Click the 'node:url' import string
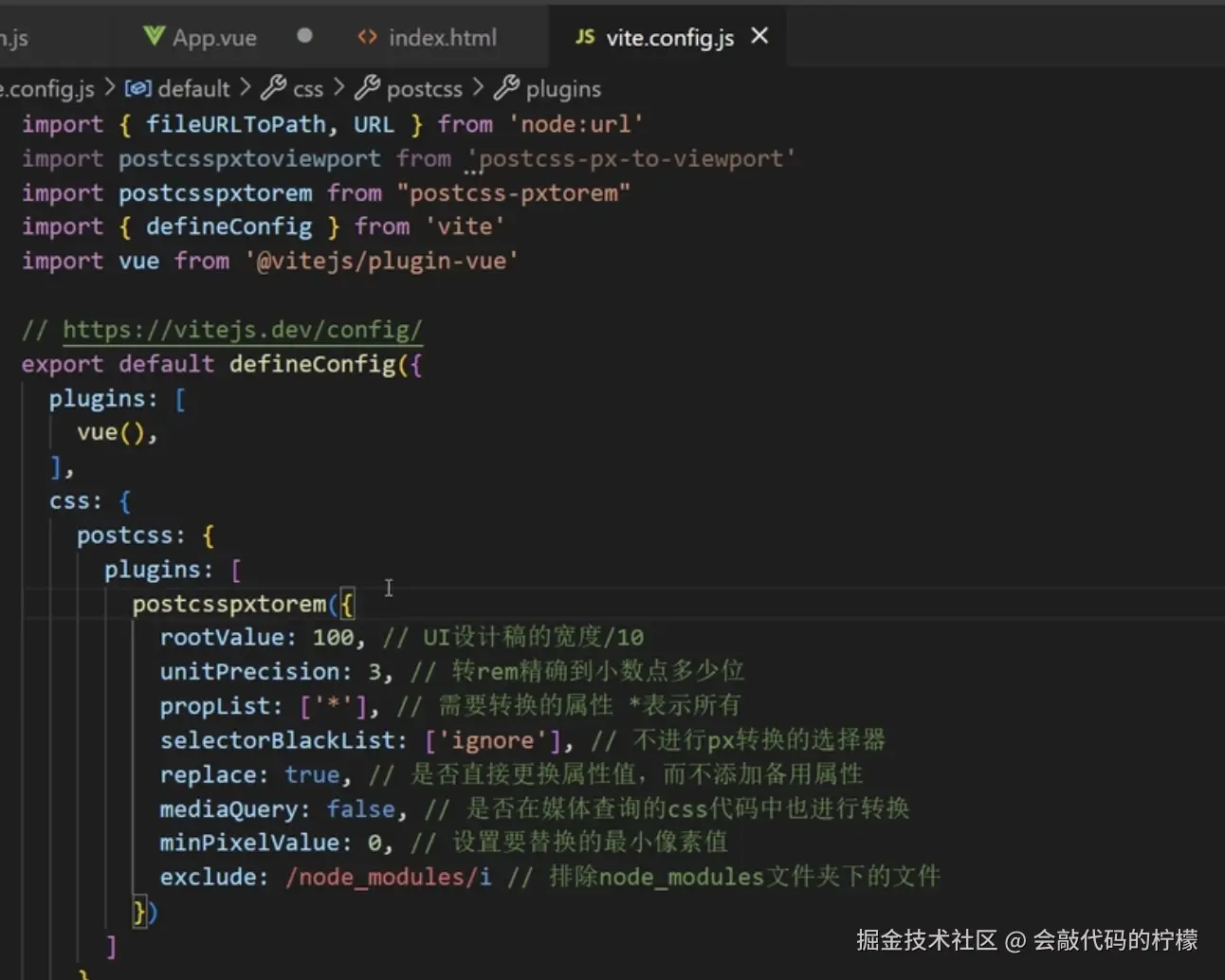The height and width of the screenshot is (980, 1225). [x=576, y=124]
